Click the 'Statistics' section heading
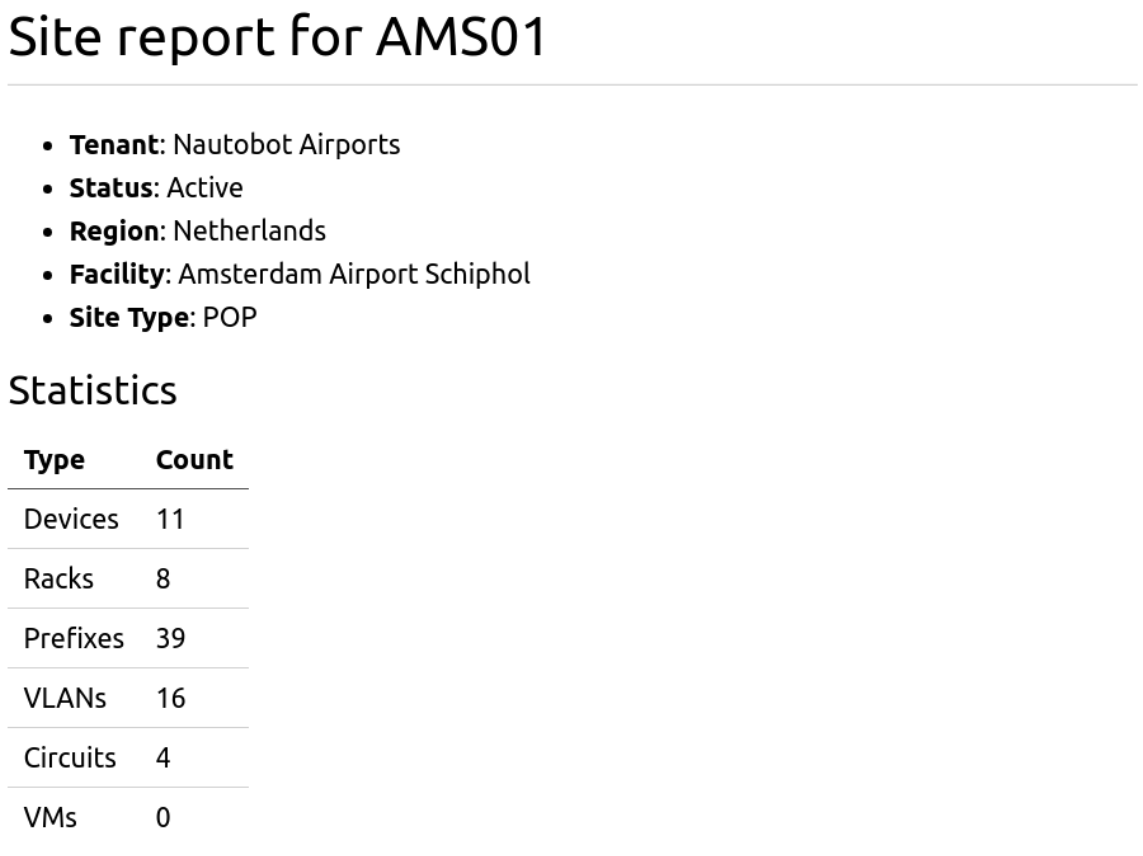This screenshot has width=1143, height=856. [92, 391]
